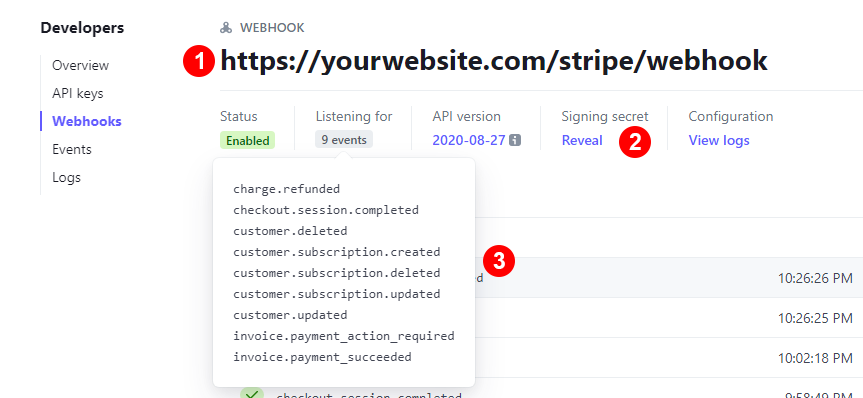Screen dimensions: 863x398
Task: Click the webhook icon beside WEBHOOK label
Action: 226,28
